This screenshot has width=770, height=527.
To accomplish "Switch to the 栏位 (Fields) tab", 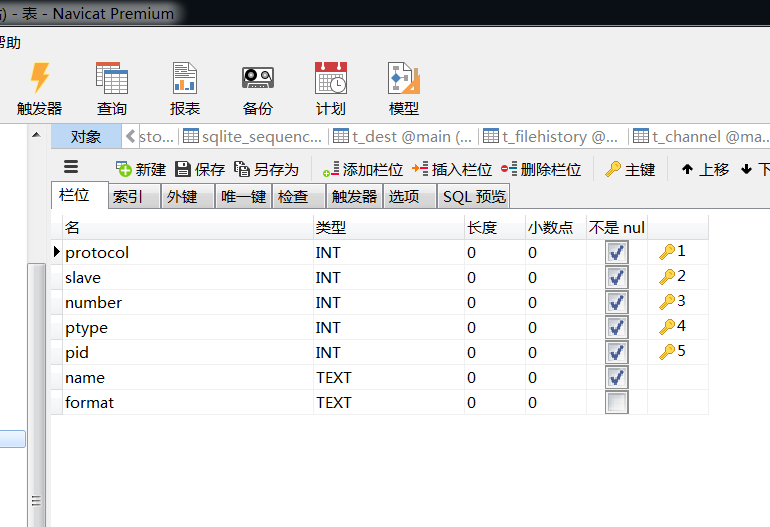I will click(80, 195).
